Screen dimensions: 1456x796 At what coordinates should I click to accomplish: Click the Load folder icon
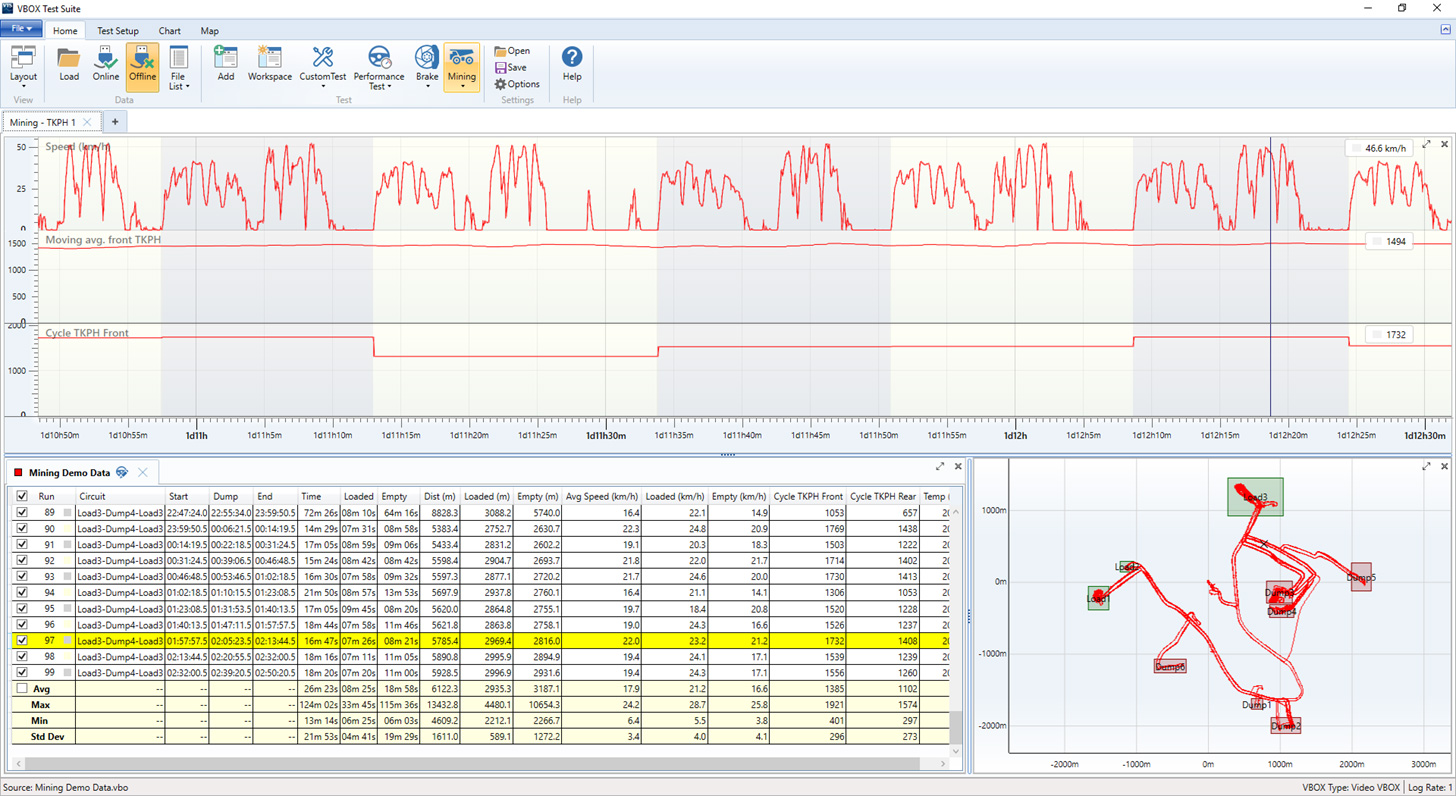point(69,58)
